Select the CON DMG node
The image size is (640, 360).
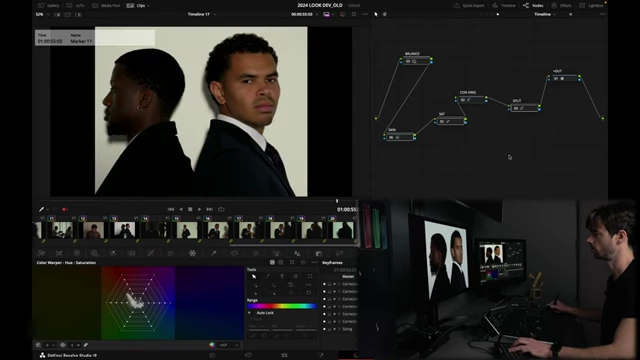click(471, 100)
